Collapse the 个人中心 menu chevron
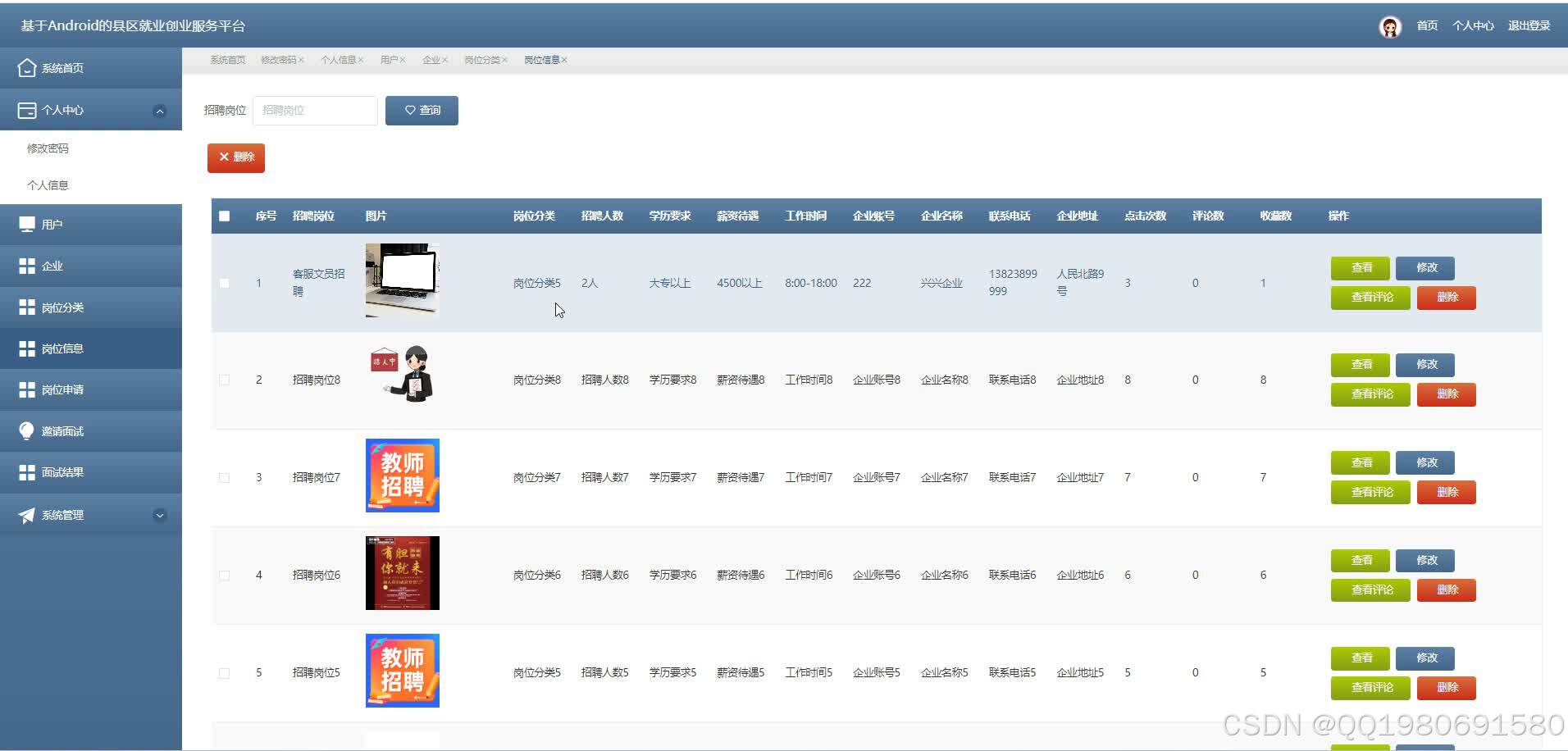Image resolution: width=1568 pixels, height=751 pixels. [x=160, y=111]
